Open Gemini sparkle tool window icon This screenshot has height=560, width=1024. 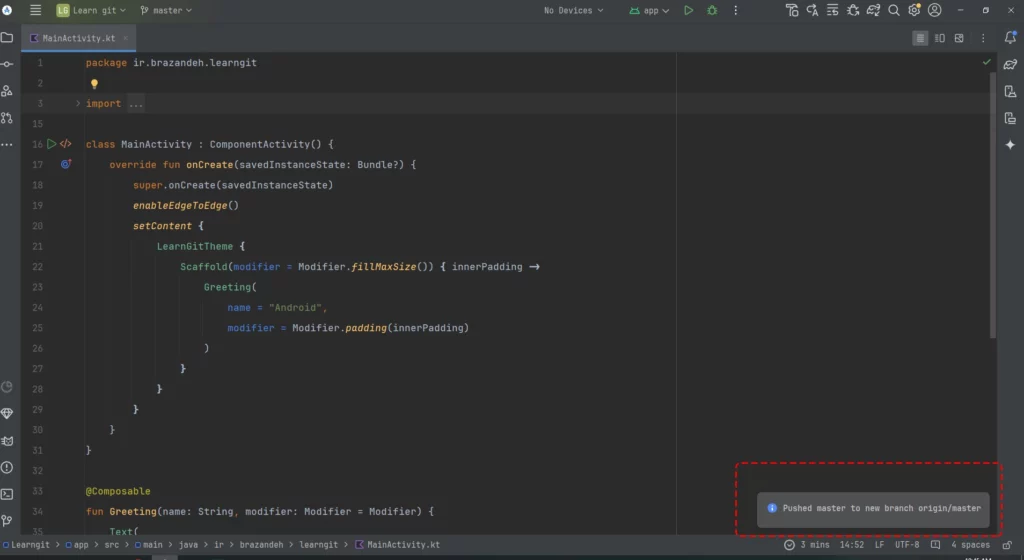[x=1010, y=145]
